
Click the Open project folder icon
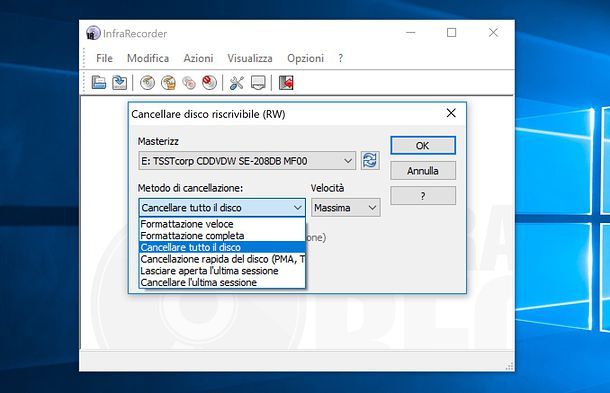tap(99, 82)
